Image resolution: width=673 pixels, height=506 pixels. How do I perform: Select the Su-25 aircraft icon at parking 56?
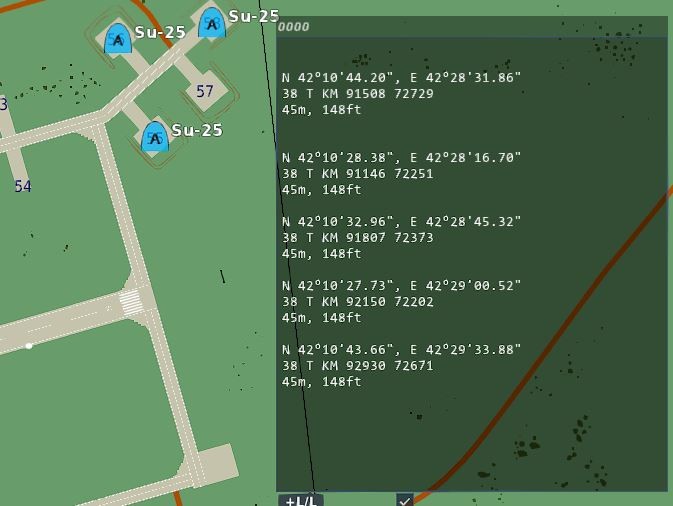[118, 39]
